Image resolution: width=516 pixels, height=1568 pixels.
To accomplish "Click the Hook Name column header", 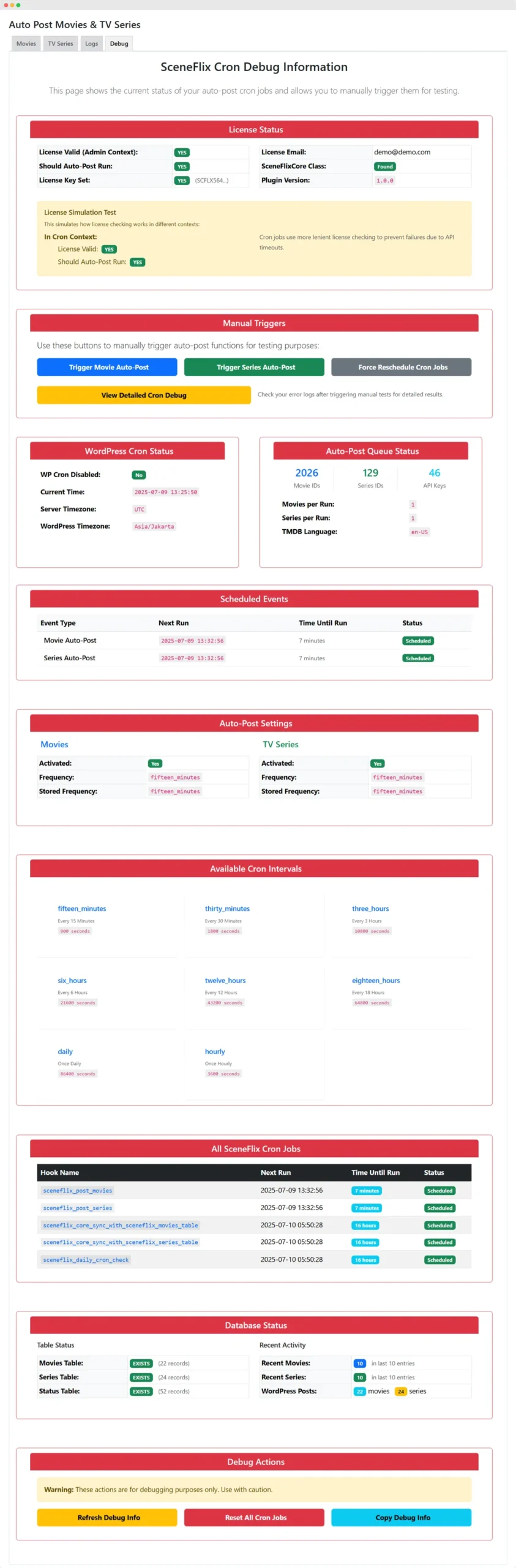I will click(59, 1172).
